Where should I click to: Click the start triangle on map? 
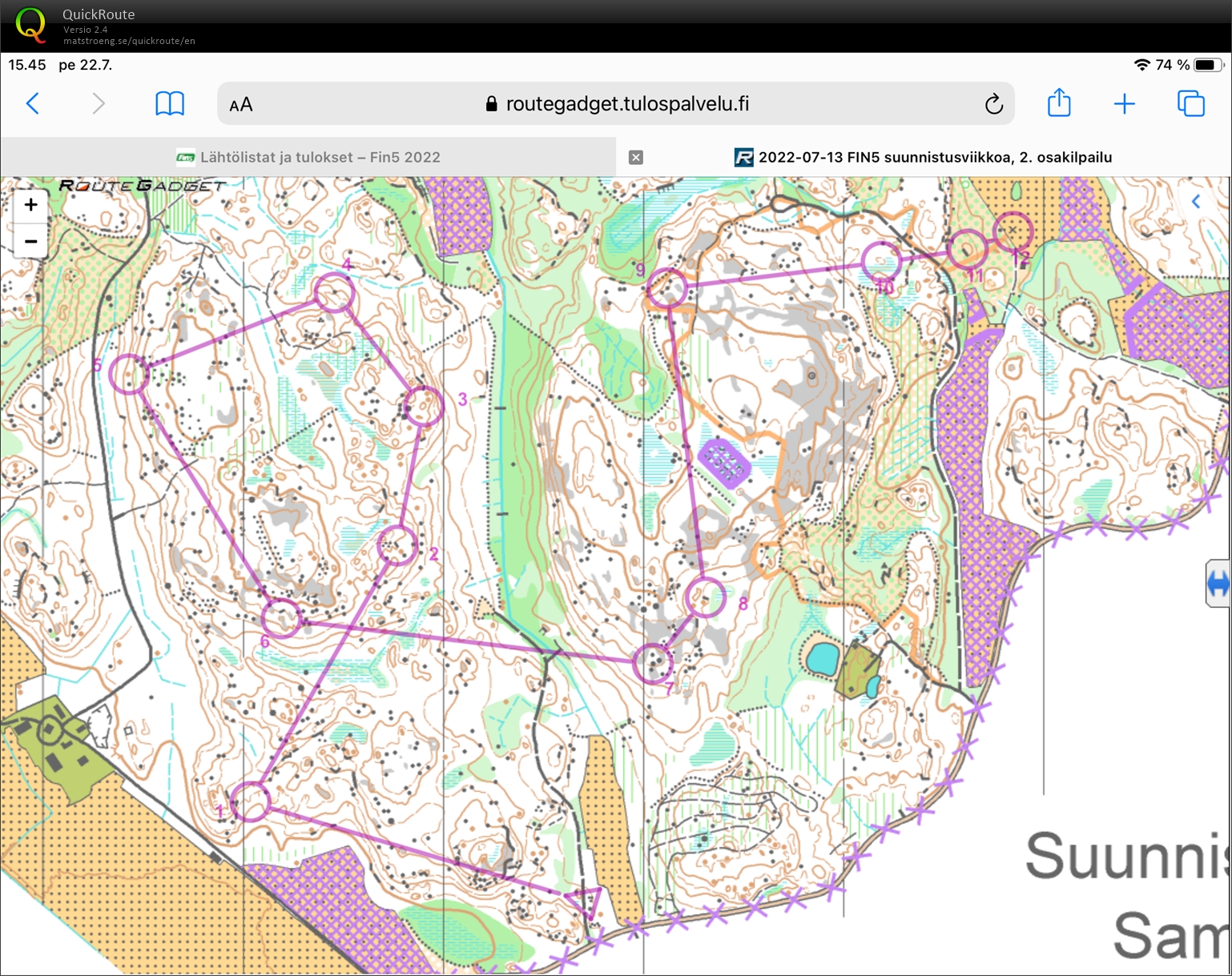click(584, 899)
